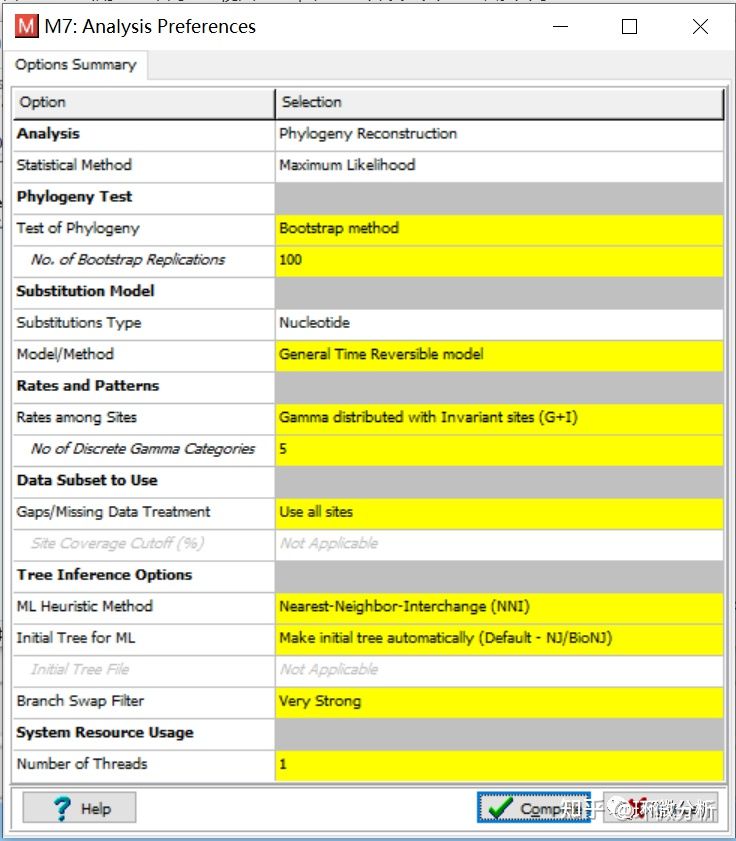Image resolution: width=736 pixels, height=841 pixels.
Task: Click the Number of Threads label
Action: pos(82,764)
